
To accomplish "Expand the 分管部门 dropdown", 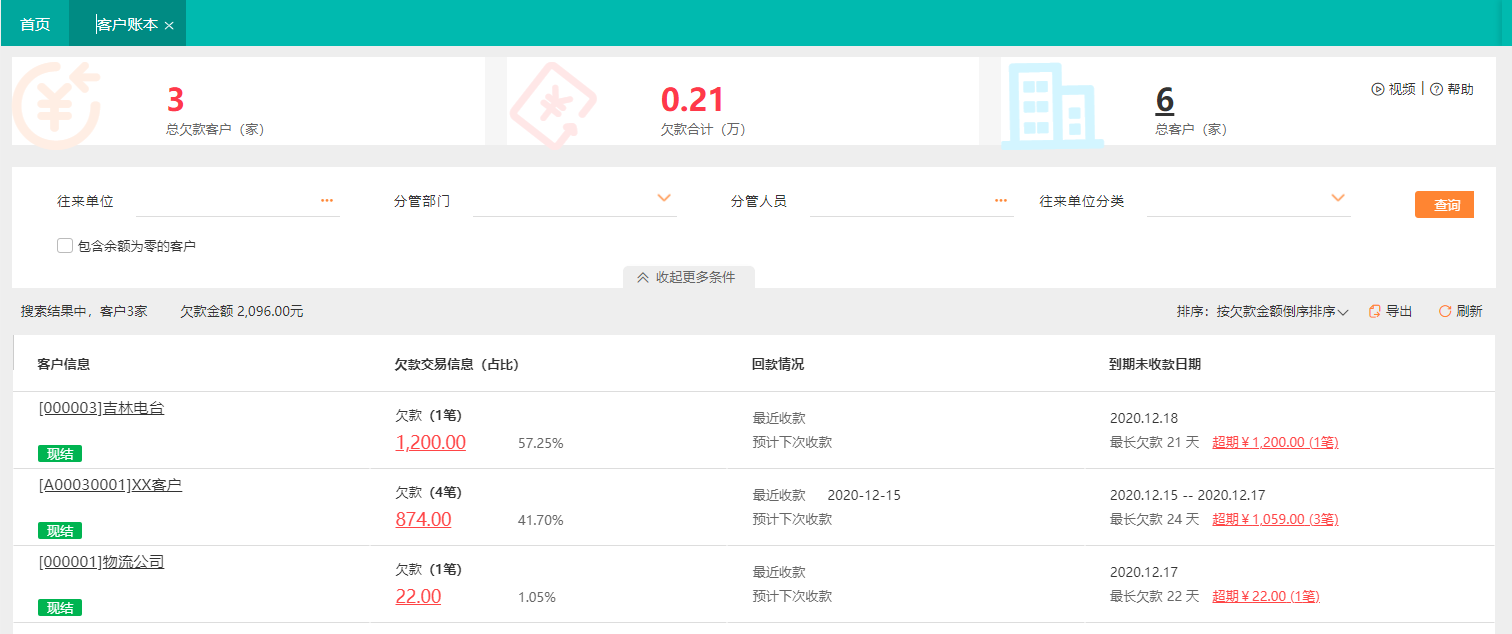I will coord(664,198).
